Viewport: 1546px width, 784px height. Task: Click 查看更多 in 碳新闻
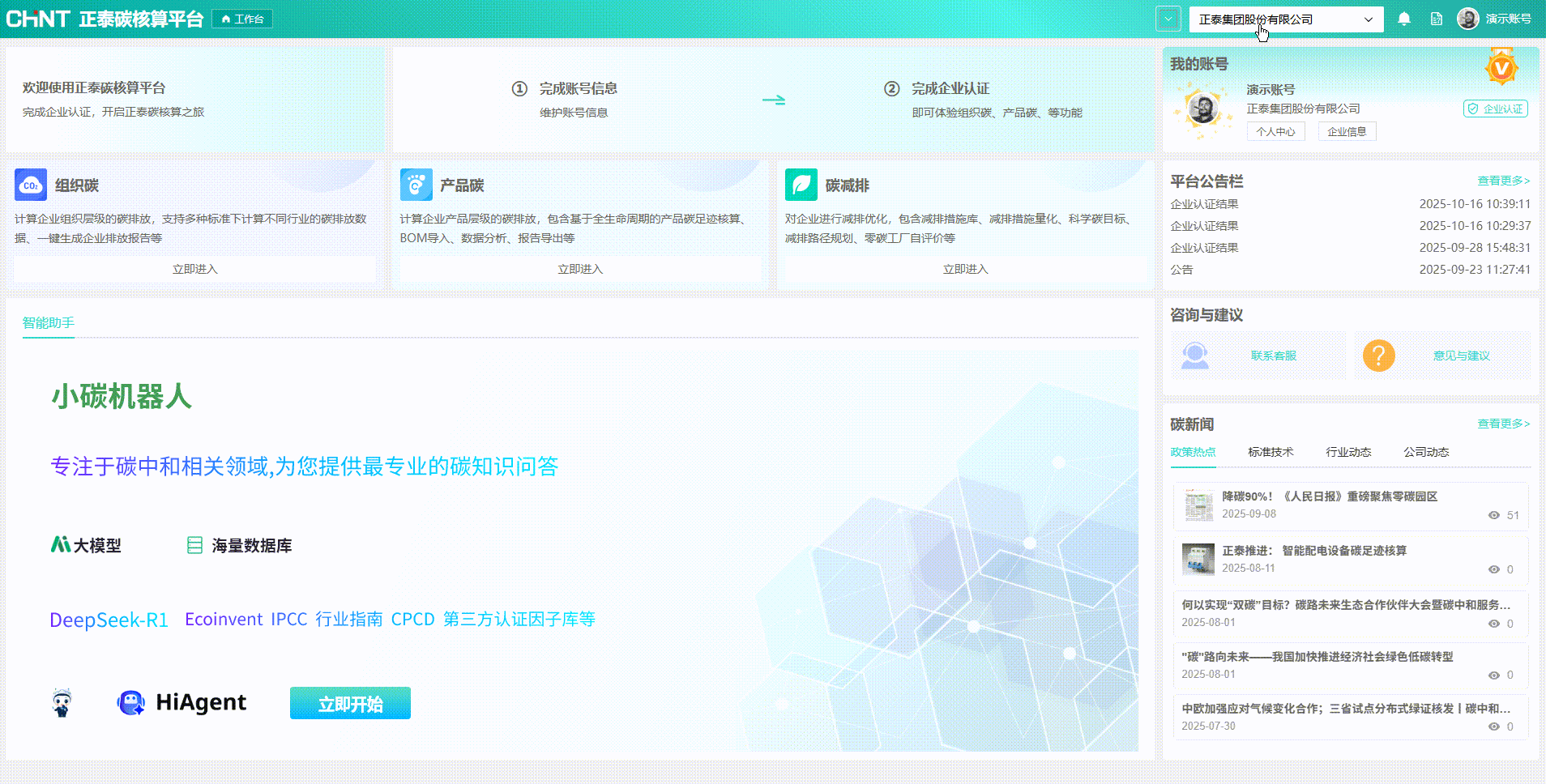pos(1504,424)
